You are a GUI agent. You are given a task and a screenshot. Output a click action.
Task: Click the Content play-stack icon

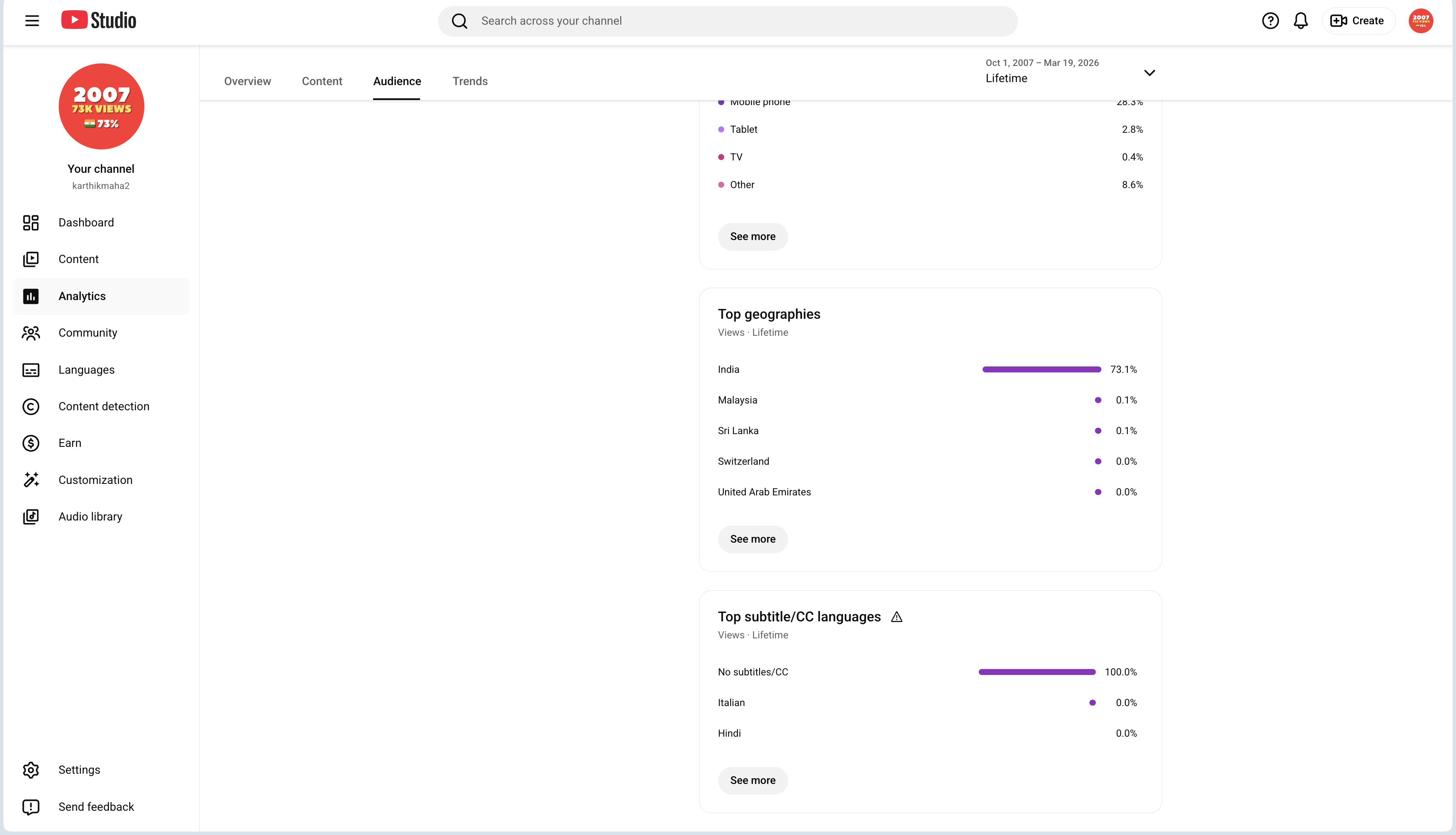click(x=31, y=259)
